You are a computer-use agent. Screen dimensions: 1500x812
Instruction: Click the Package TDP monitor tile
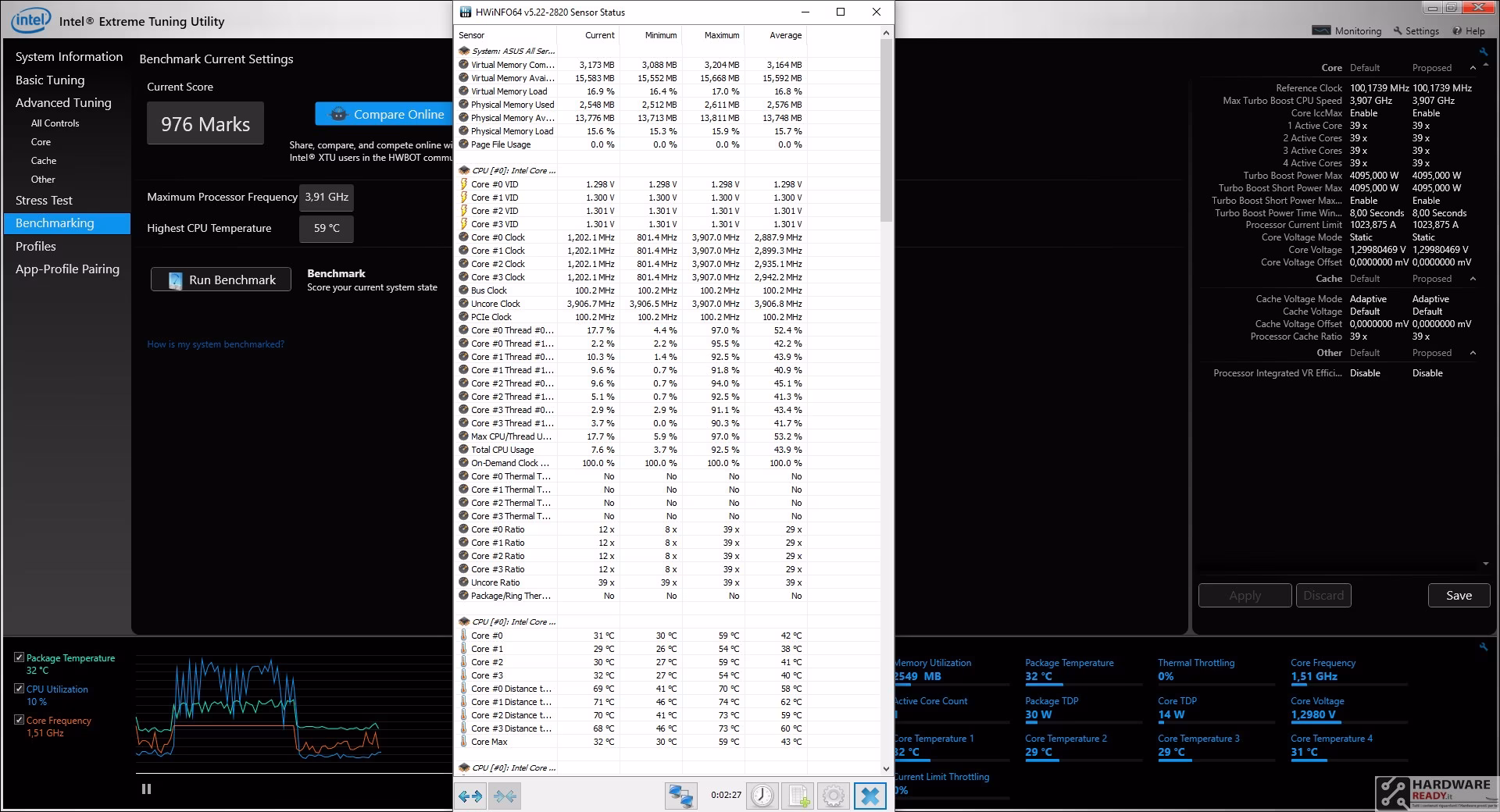pyautogui.click(x=1083, y=708)
